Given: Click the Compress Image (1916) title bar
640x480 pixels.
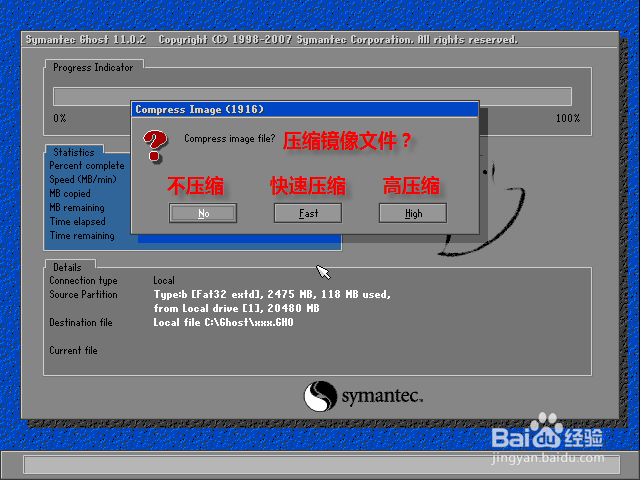Looking at the screenshot, I should pyautogui.click(x=304, y=109).
